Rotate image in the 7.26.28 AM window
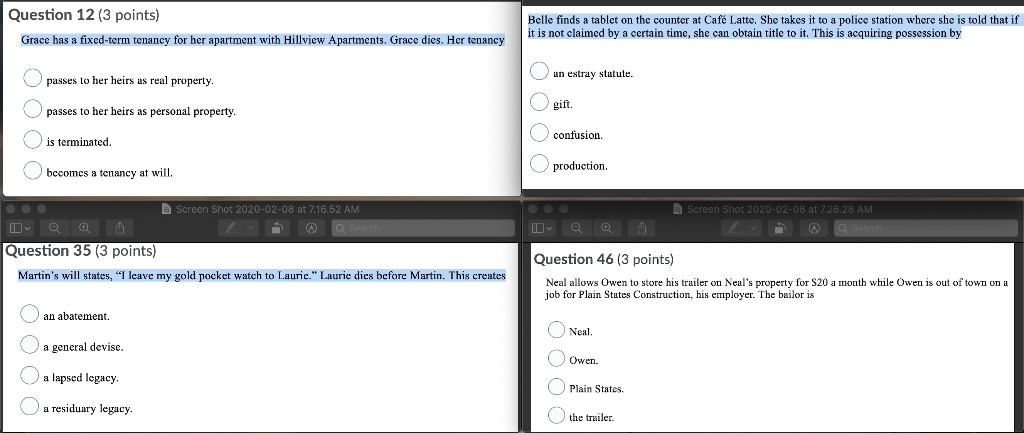This screenshot has height=433, width=1024. coord(780,228)
